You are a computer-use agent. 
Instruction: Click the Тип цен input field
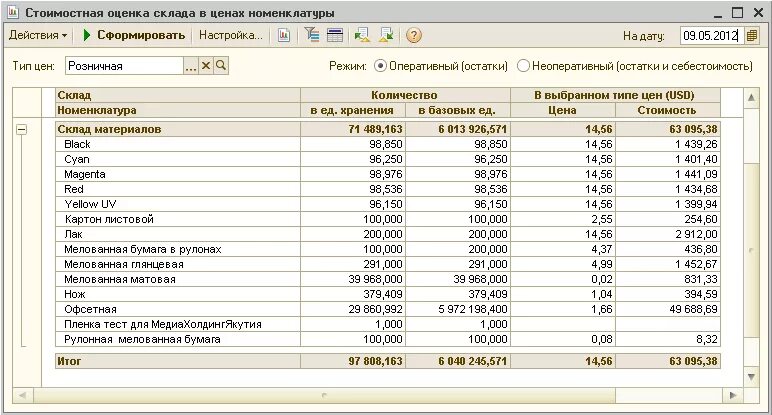point(125,66)
